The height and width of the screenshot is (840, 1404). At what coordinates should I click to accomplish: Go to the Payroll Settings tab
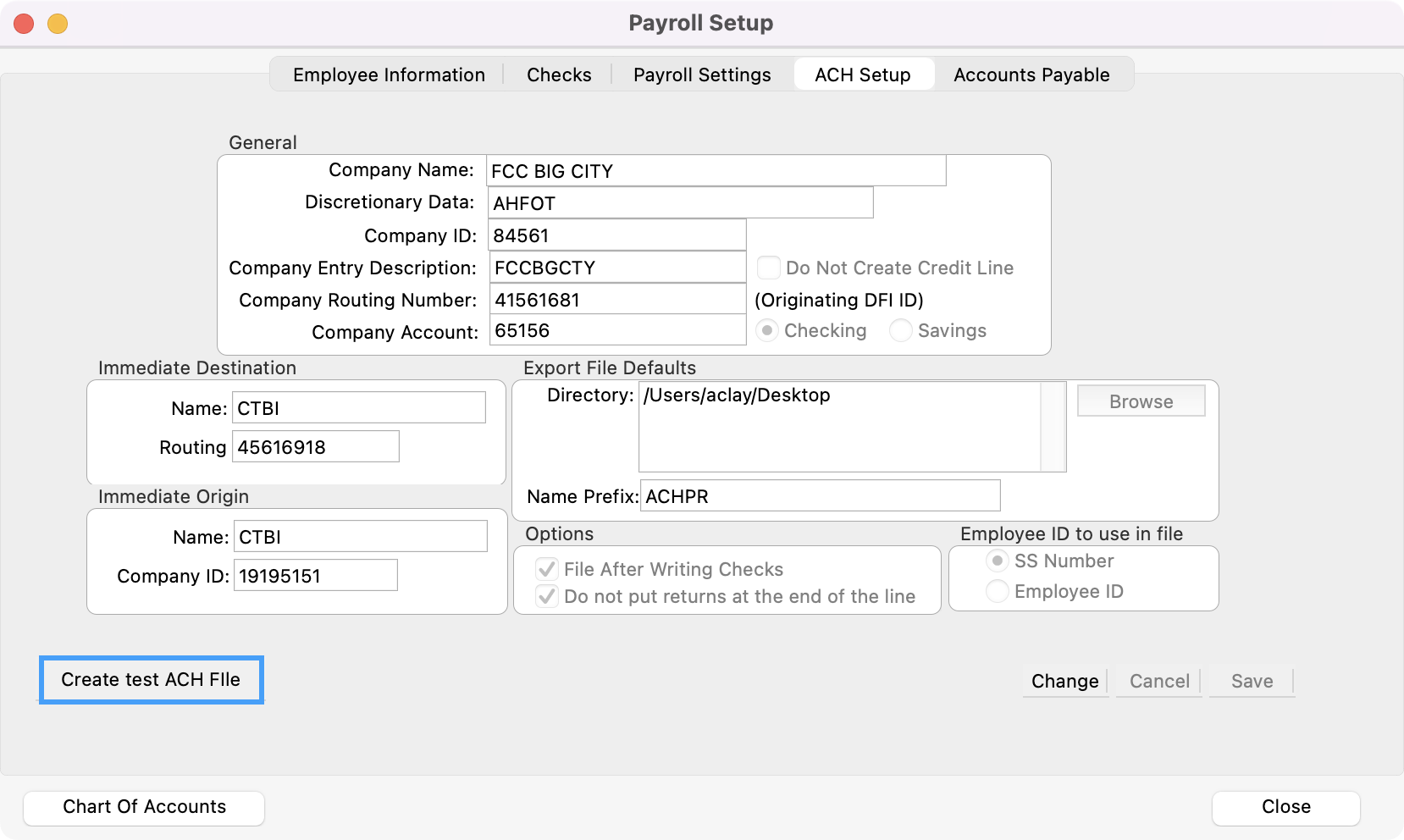pyautogui.click(x=702, y=75)
